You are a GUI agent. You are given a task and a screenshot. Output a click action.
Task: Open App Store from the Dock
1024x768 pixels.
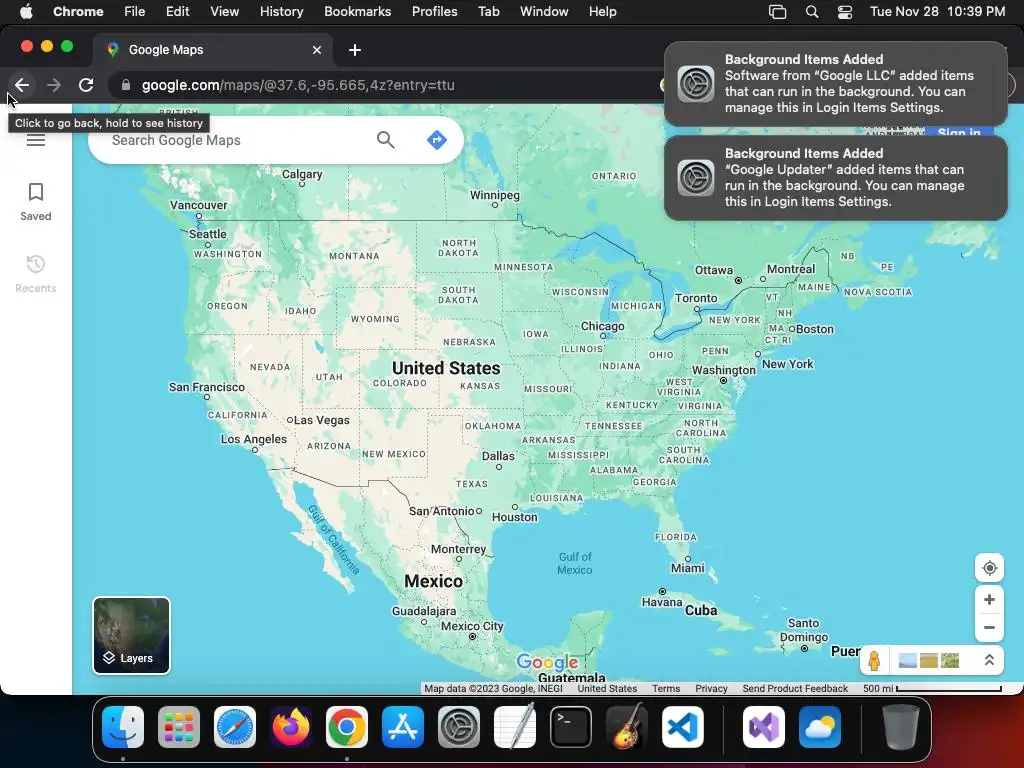point(403,727)
